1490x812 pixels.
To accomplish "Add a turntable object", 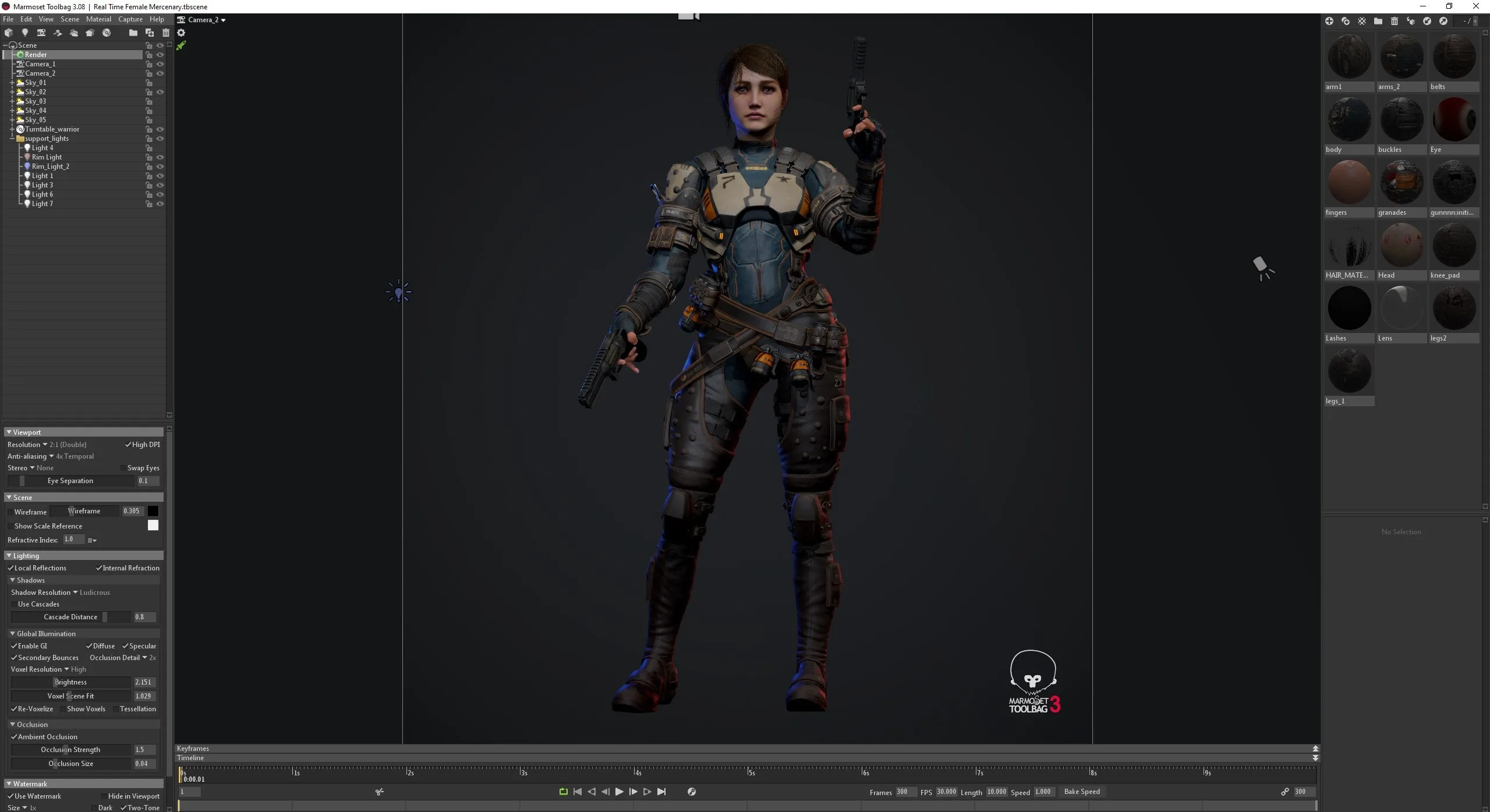I will 107,33.
